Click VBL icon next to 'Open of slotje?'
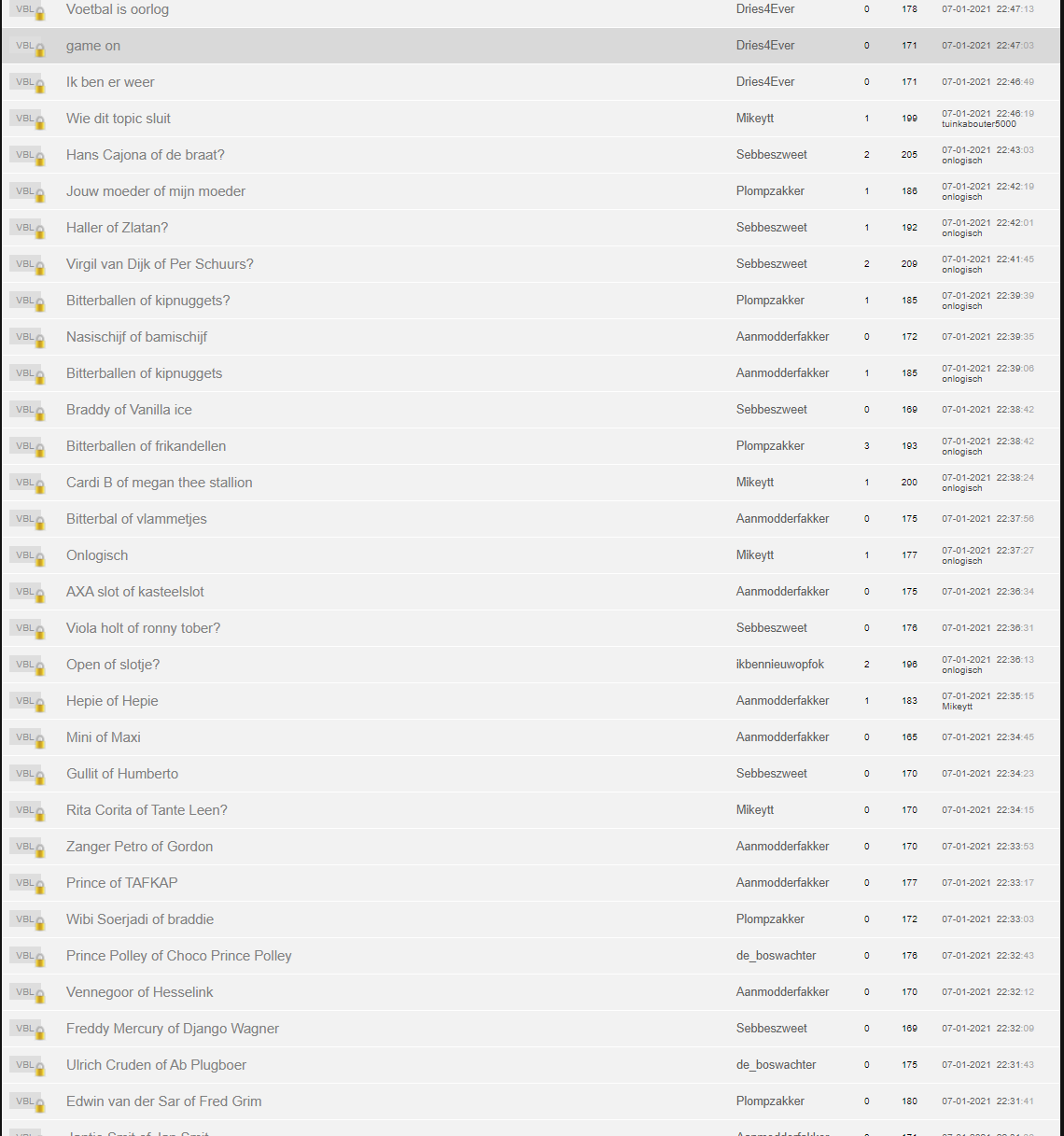 tap(27, 665)
